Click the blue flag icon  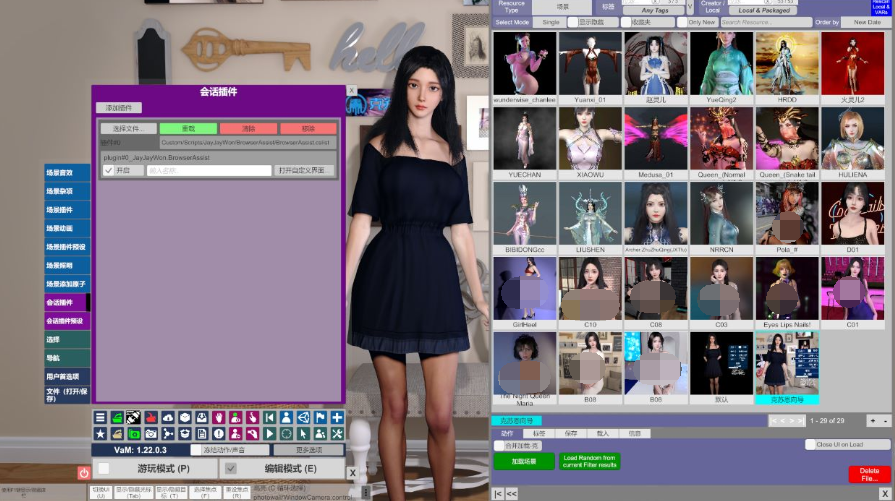(320, 418)
